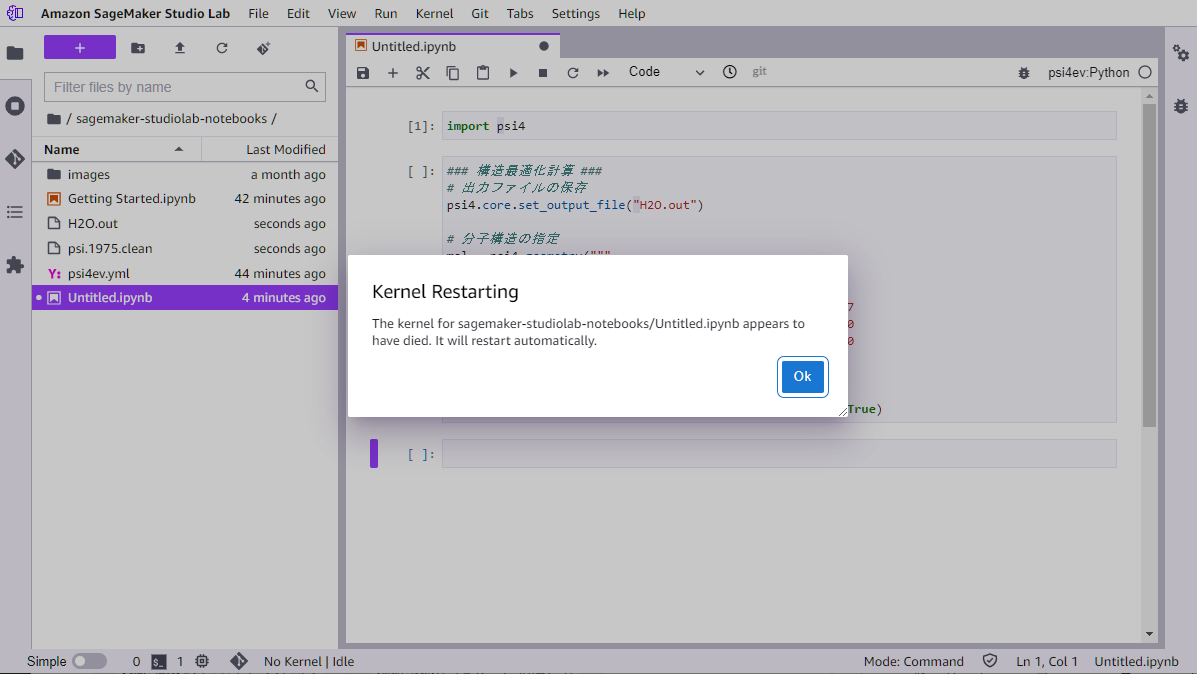The width and height of the screenshot is (1197, 674).
Task: Click the import psi4 code cell
Action: [779, 126]
